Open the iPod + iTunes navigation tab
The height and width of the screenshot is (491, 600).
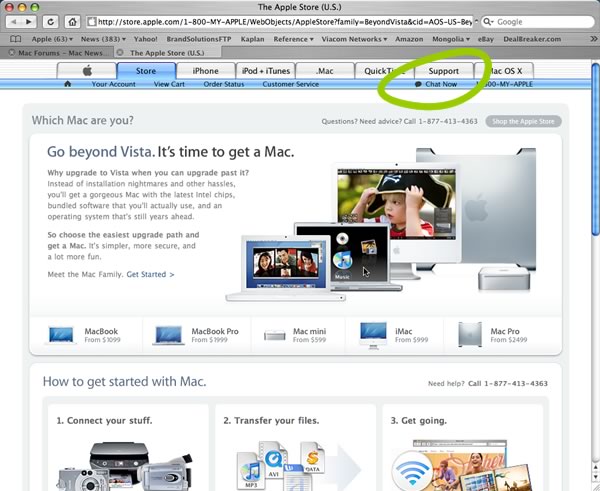266,71
